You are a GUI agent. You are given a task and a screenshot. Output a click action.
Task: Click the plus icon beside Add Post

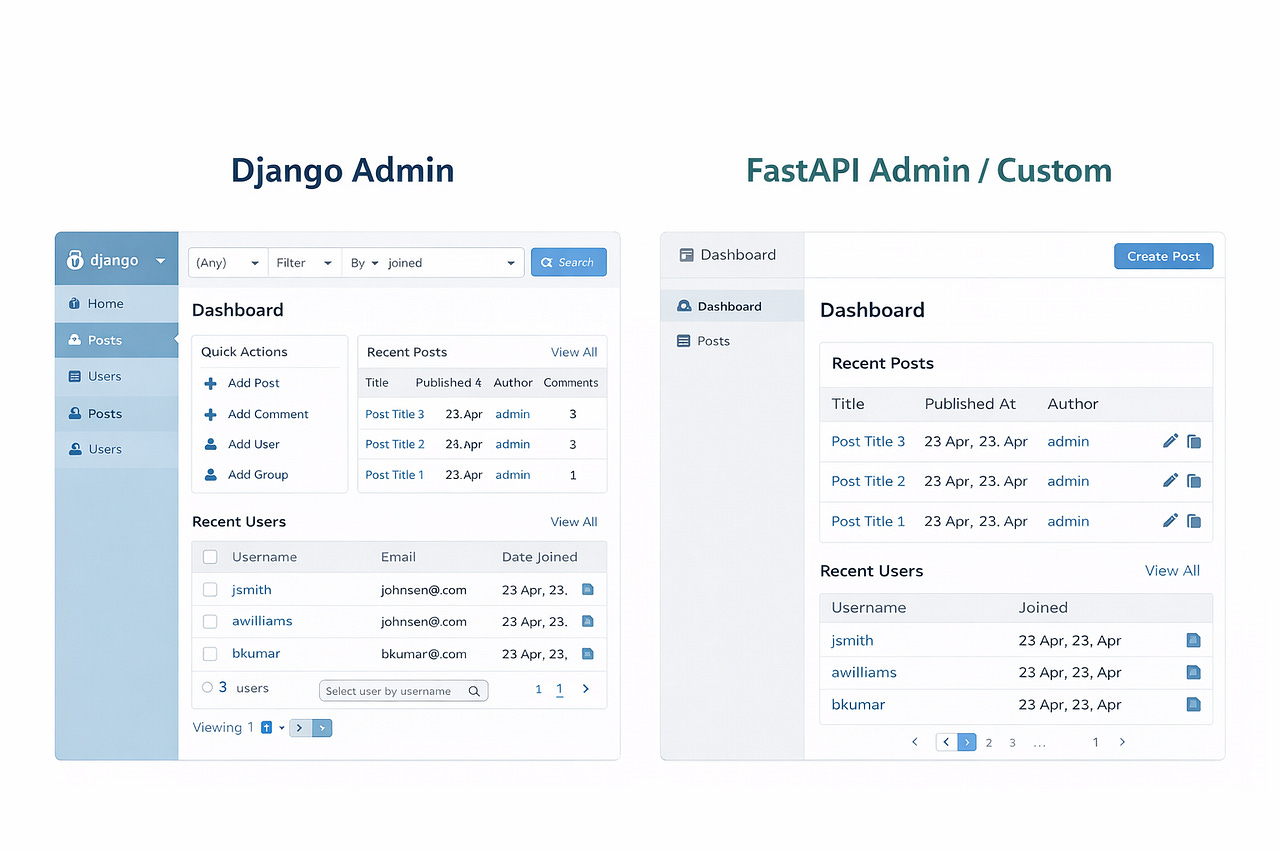[210, 383]
